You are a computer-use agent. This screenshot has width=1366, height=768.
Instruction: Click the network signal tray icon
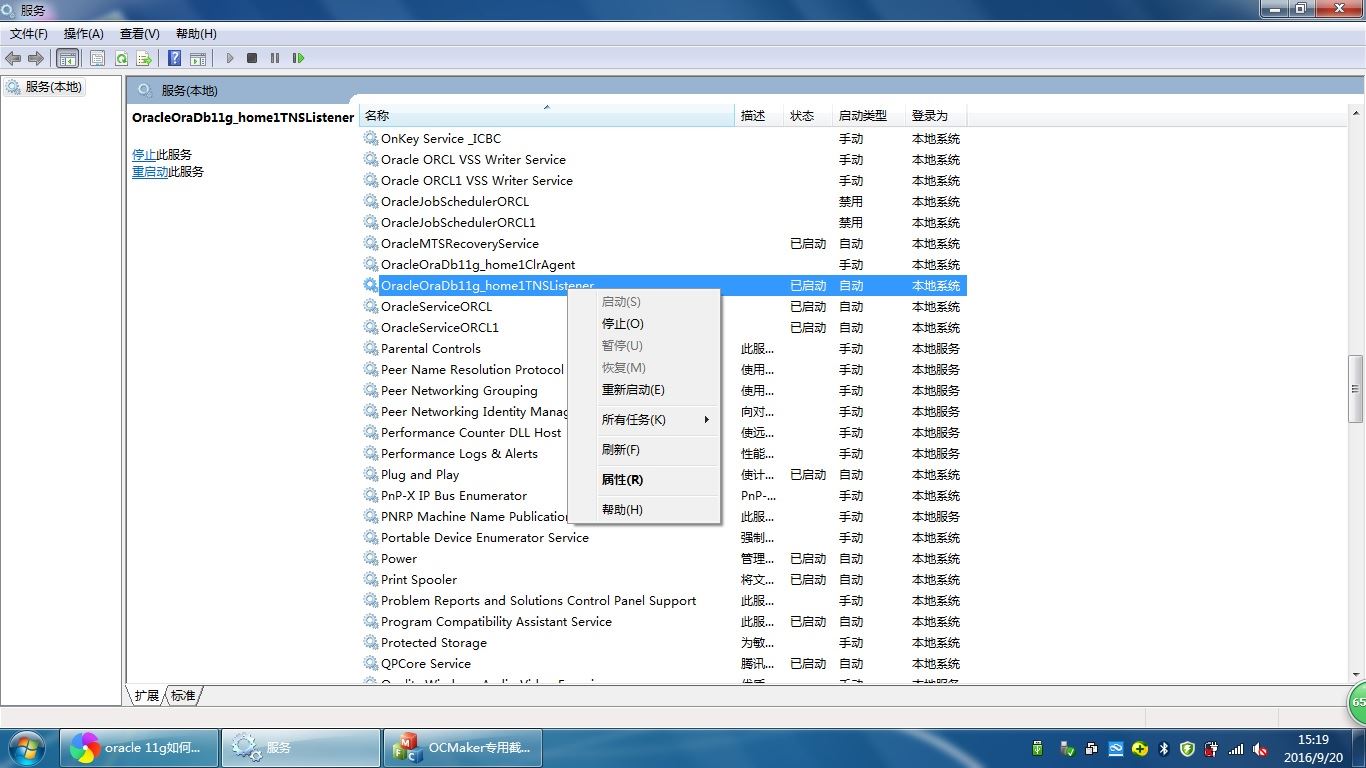click(x=1237, y=748)
